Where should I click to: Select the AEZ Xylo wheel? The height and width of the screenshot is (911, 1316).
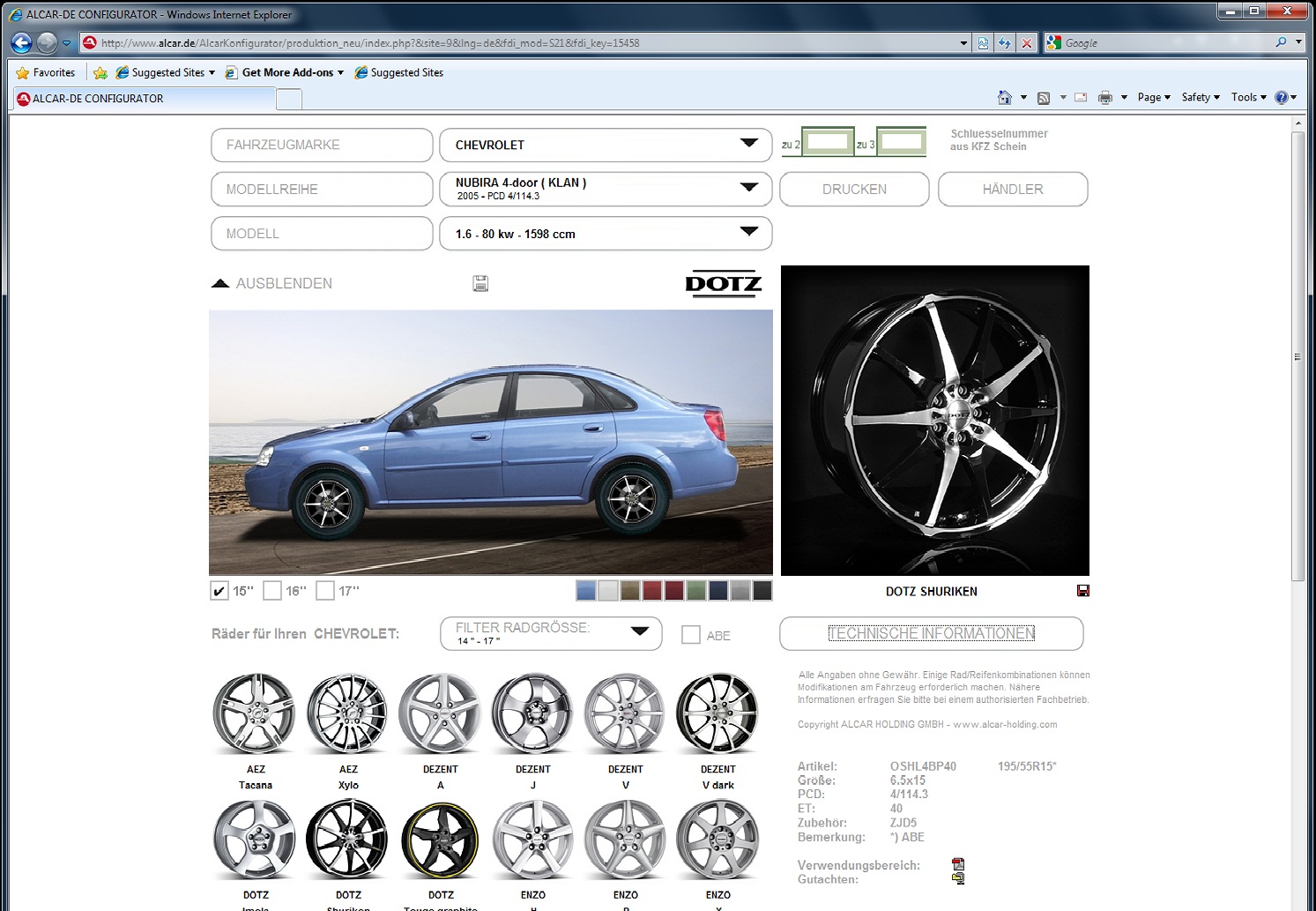[348, 713]
